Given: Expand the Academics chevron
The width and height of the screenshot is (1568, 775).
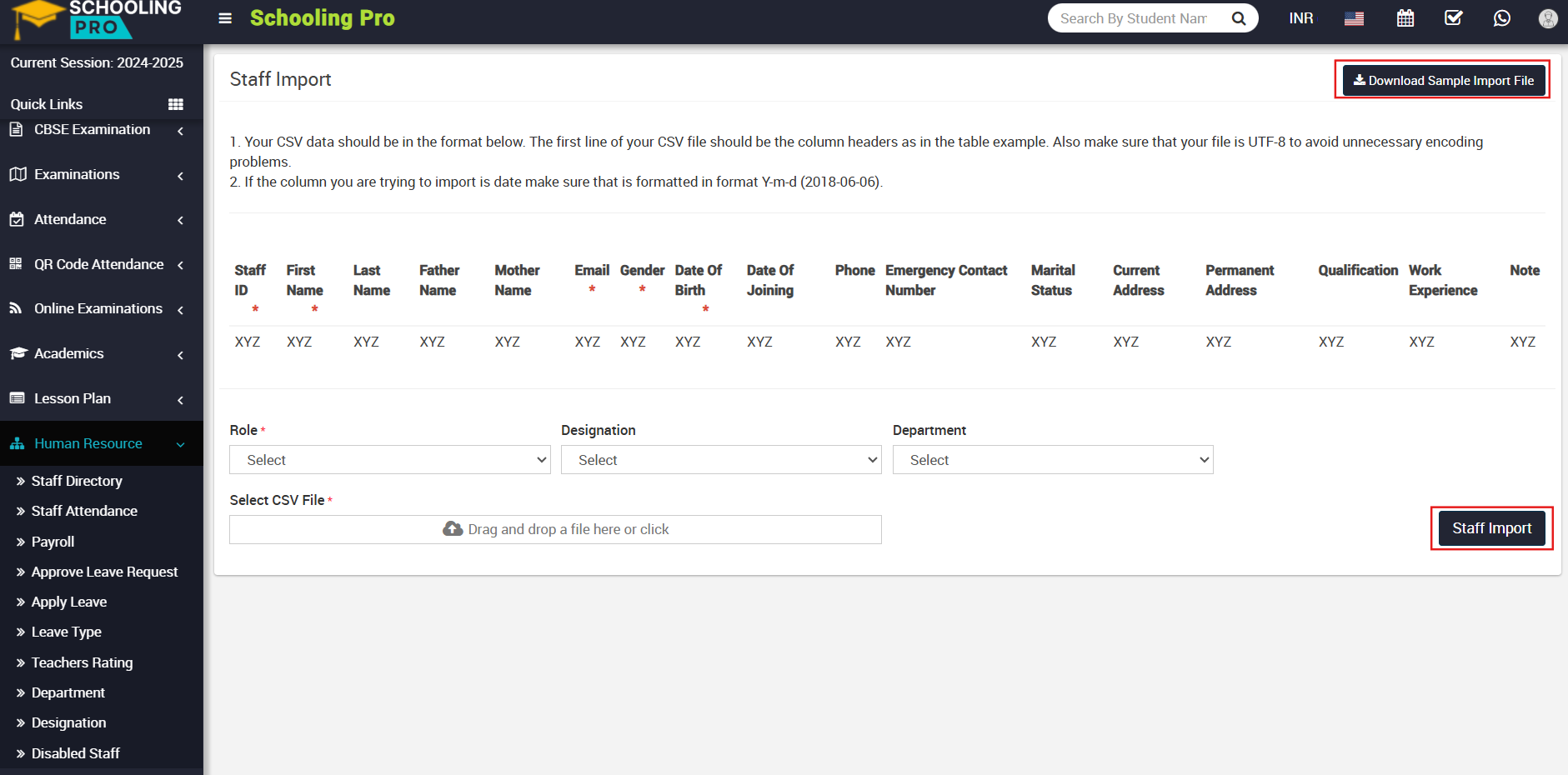Looking at the screenshot, I should point(181,355).
